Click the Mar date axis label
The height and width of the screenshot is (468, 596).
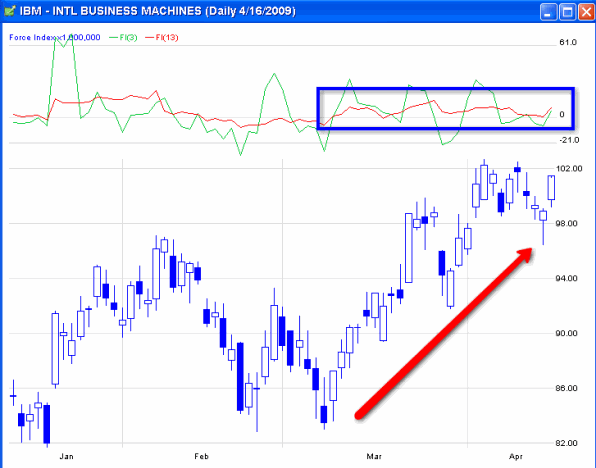click(x=374, y=456)
